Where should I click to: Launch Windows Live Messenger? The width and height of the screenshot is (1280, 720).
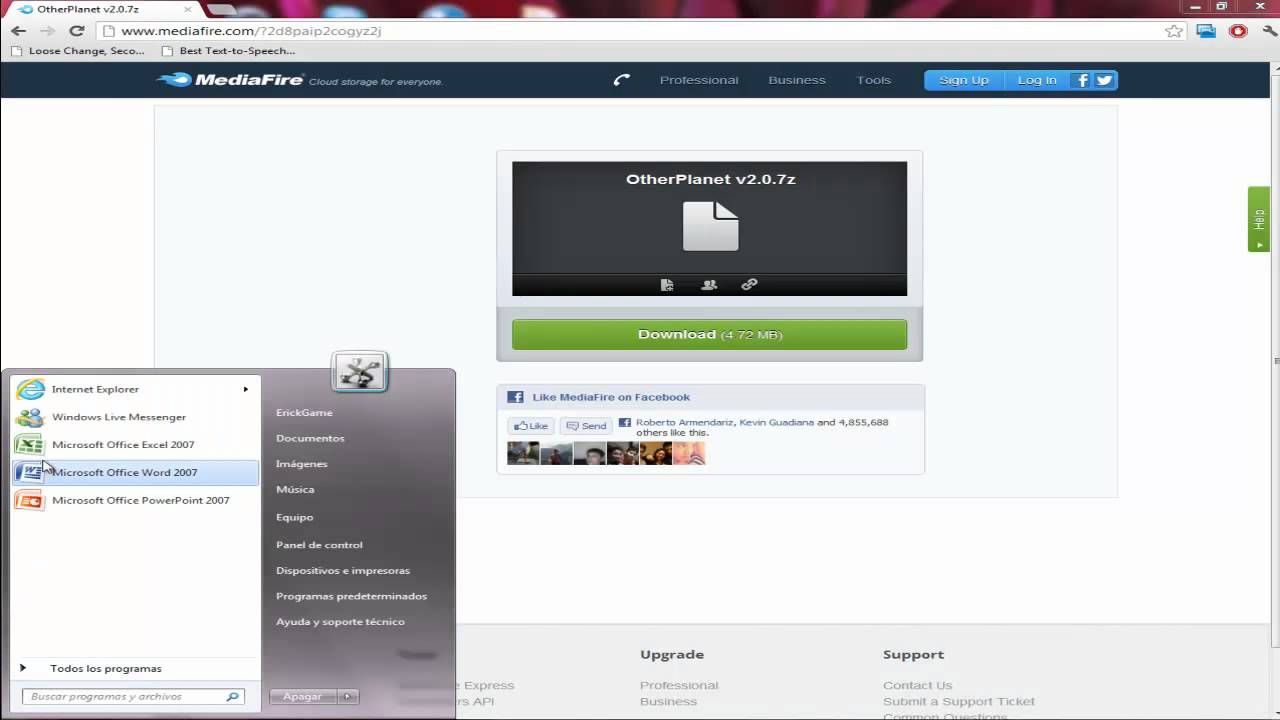tap(135, 417)
